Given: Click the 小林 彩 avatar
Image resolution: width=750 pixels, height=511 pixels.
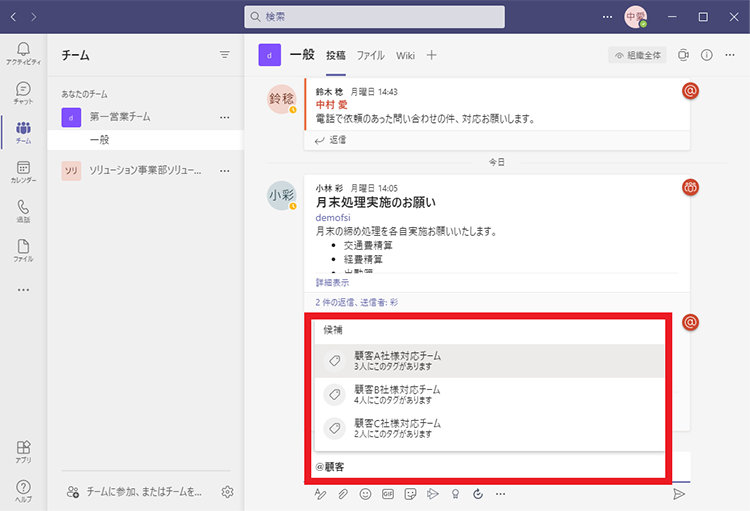Looking at the screenshot, I should pyautogui.click(x=281, y=195).
